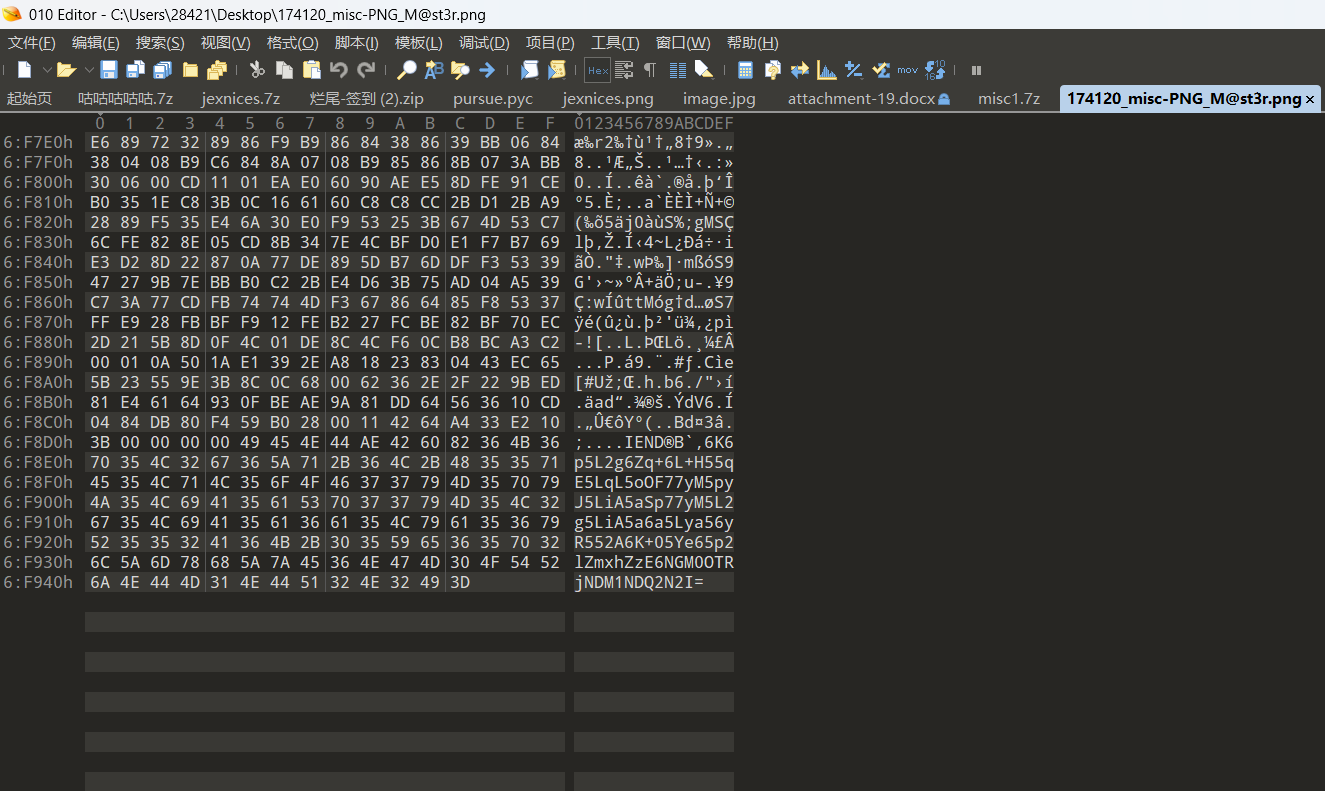Click the base converter 10/16 icon

click(934, 70)
